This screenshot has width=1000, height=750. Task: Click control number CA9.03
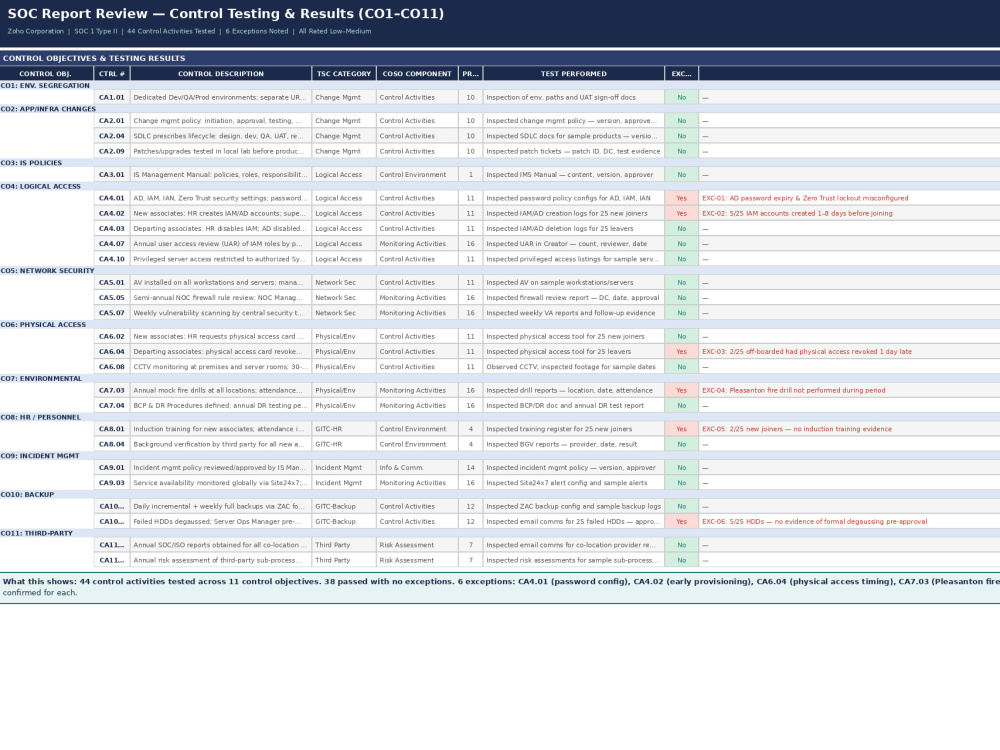coord(112,483)
